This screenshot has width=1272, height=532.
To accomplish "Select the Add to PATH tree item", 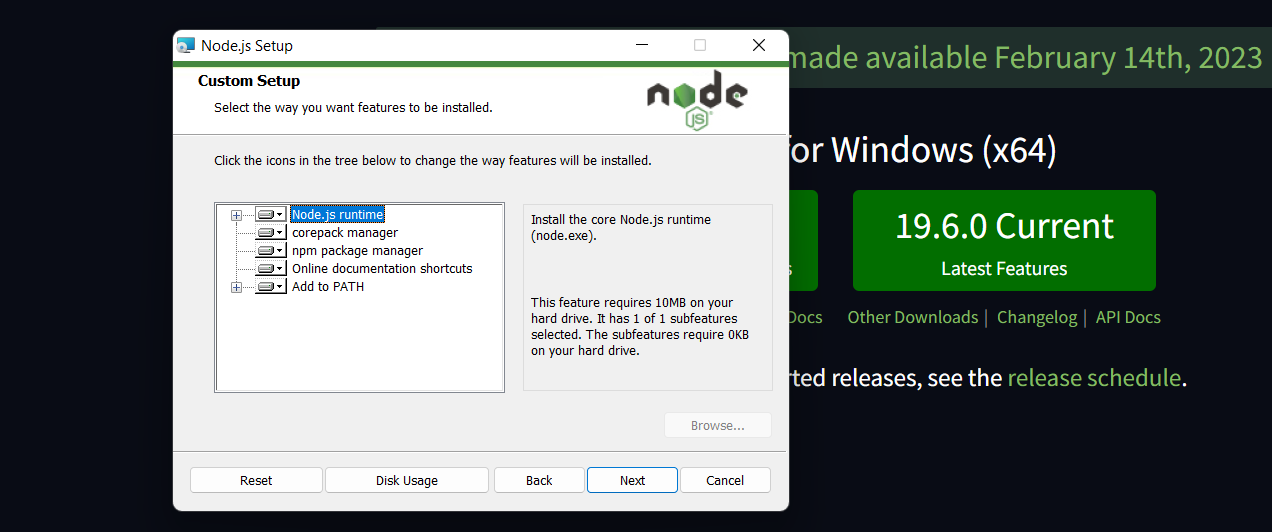I will click(x=328, y=286).
